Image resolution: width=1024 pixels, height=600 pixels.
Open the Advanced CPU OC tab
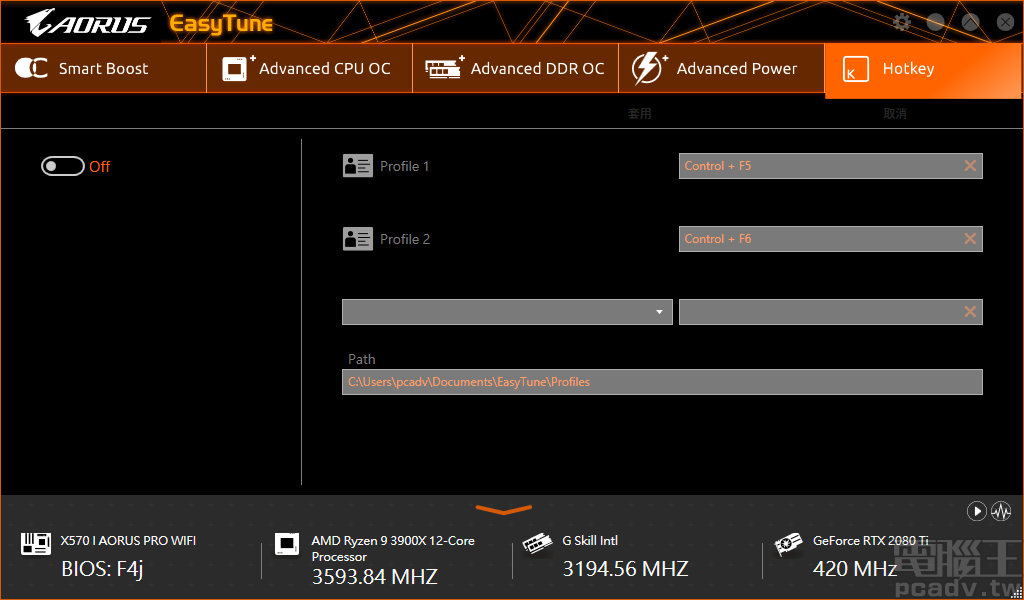[309, 69]
